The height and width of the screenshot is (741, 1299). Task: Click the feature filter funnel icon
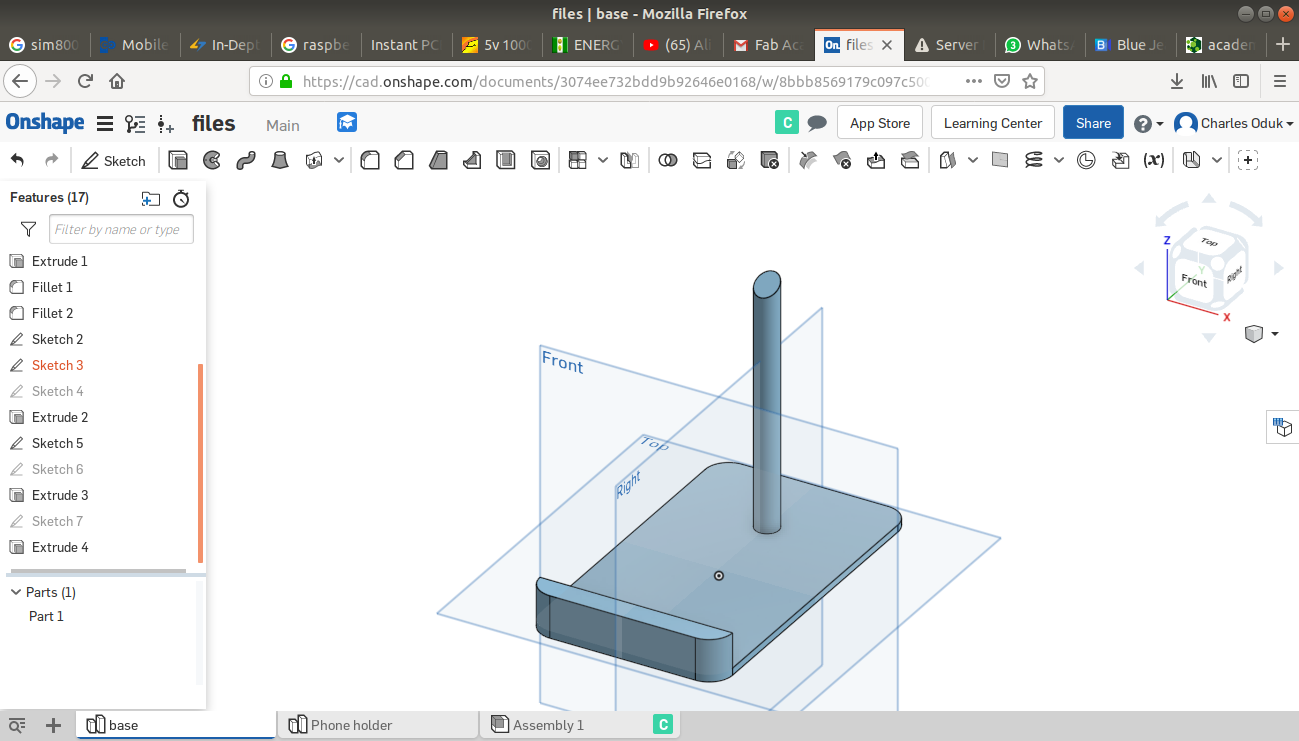(x=28, y=229)
